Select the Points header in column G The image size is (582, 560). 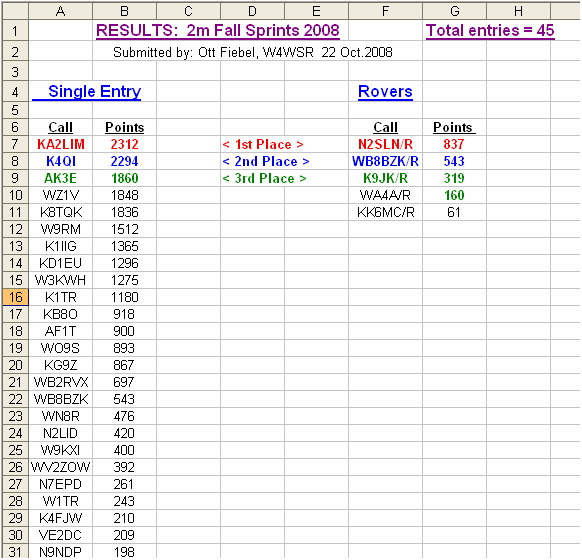pos(454,127)
